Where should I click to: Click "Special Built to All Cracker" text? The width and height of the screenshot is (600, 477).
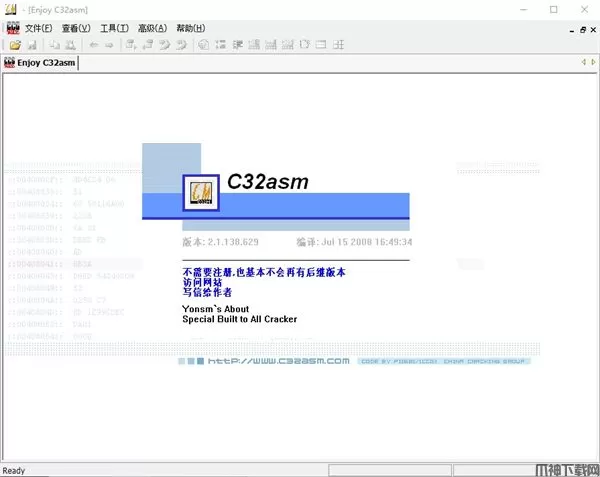(240, 319)
